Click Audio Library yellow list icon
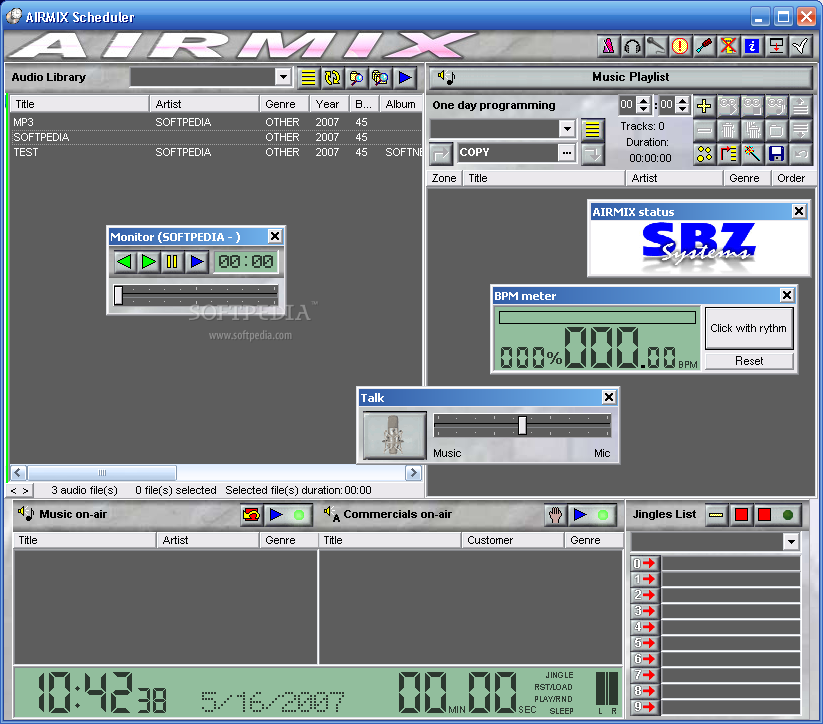The height and width of the screenshot is (724, 823). 308,78
